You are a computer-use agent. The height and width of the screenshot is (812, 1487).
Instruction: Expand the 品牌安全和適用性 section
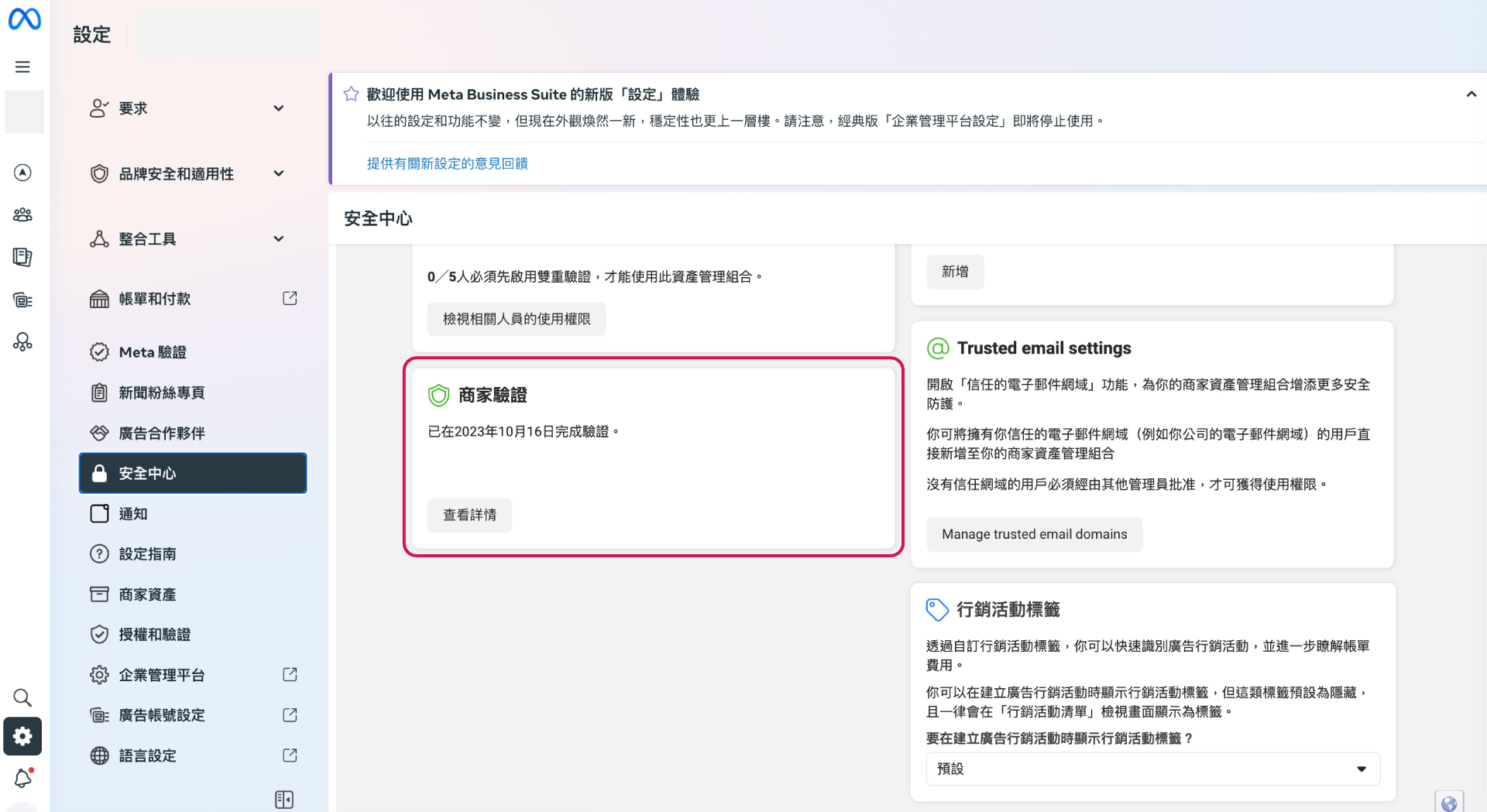tap(279, 173)
